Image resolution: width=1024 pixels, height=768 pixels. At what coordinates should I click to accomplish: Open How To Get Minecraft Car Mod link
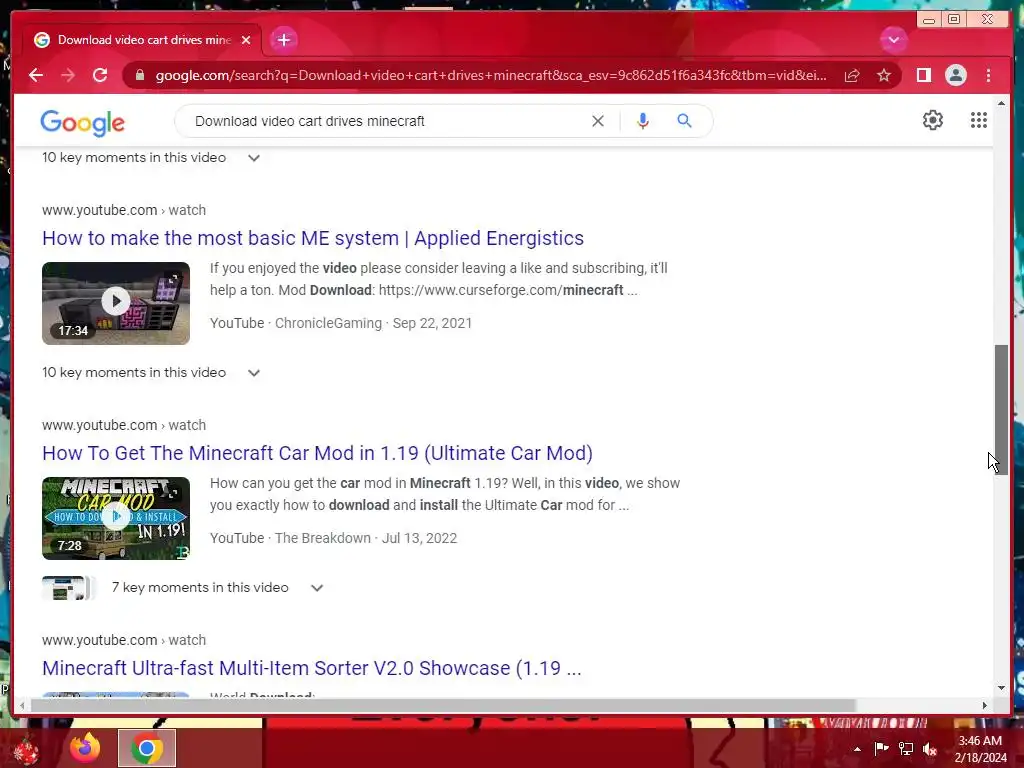tap(317, 453)
